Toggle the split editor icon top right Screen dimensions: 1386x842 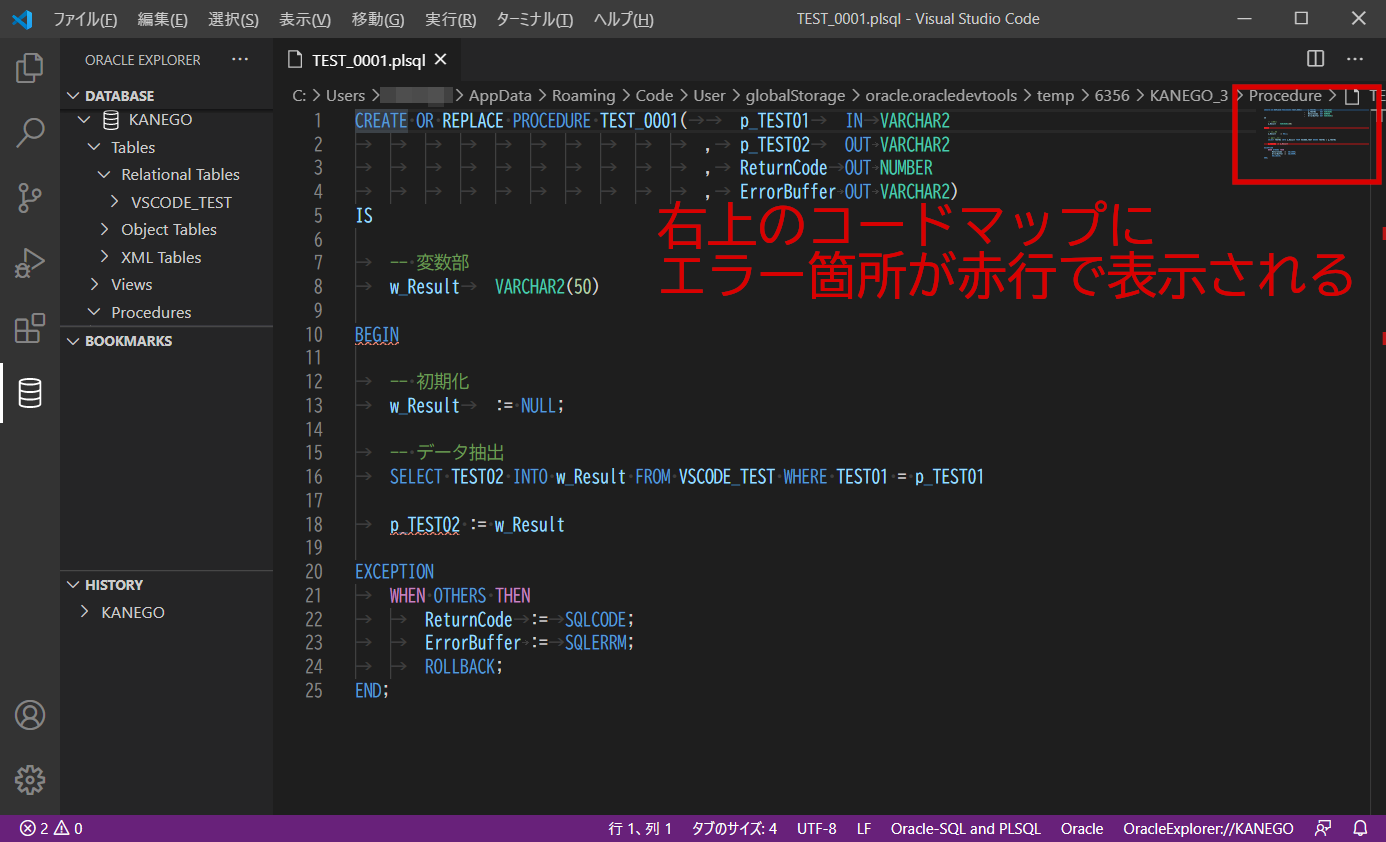coord(1314,59)
